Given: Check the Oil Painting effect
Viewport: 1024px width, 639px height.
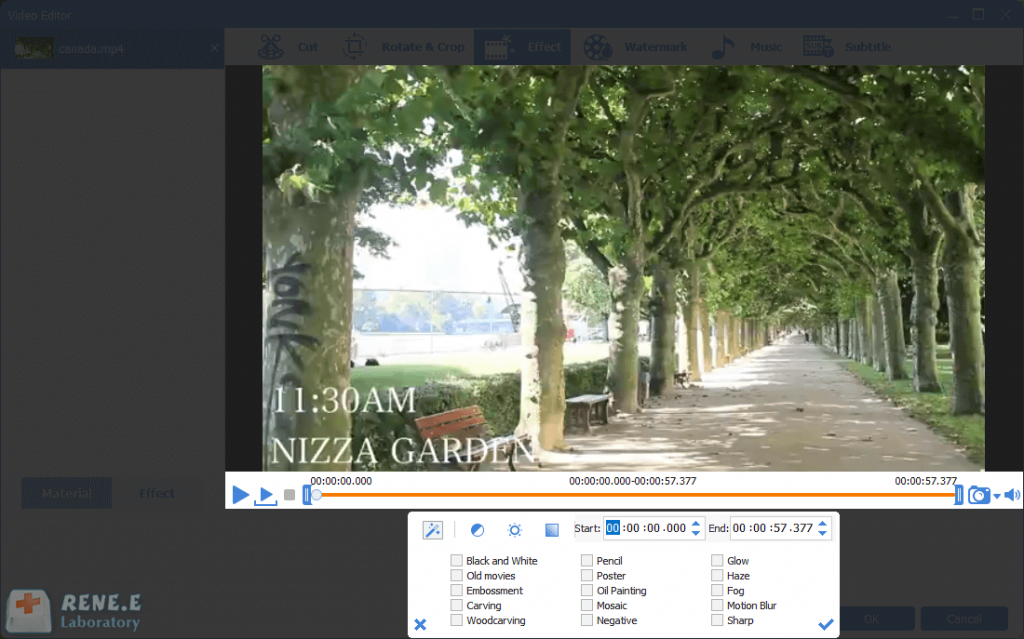Looking at the screenshot, I should click(587, 591).
